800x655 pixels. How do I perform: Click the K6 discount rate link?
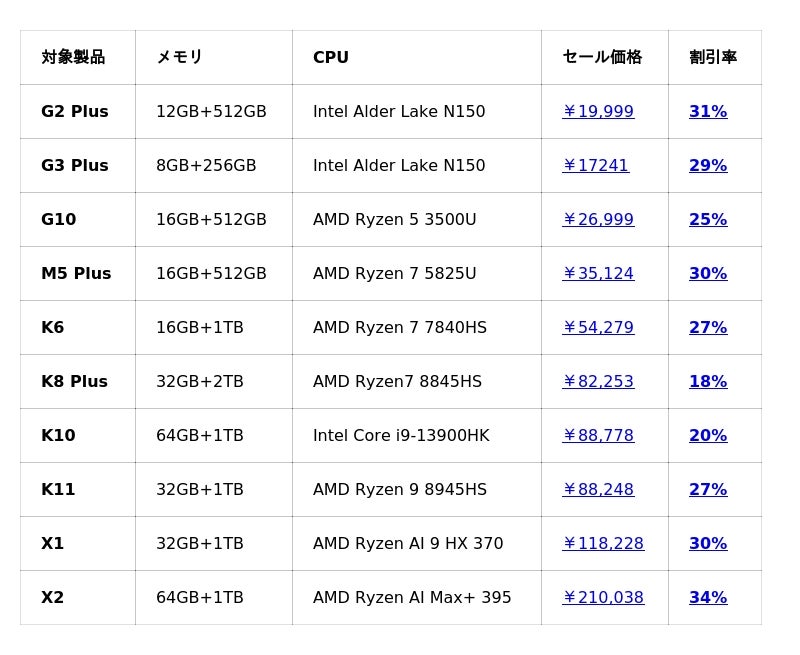click(x=708, y=328)
